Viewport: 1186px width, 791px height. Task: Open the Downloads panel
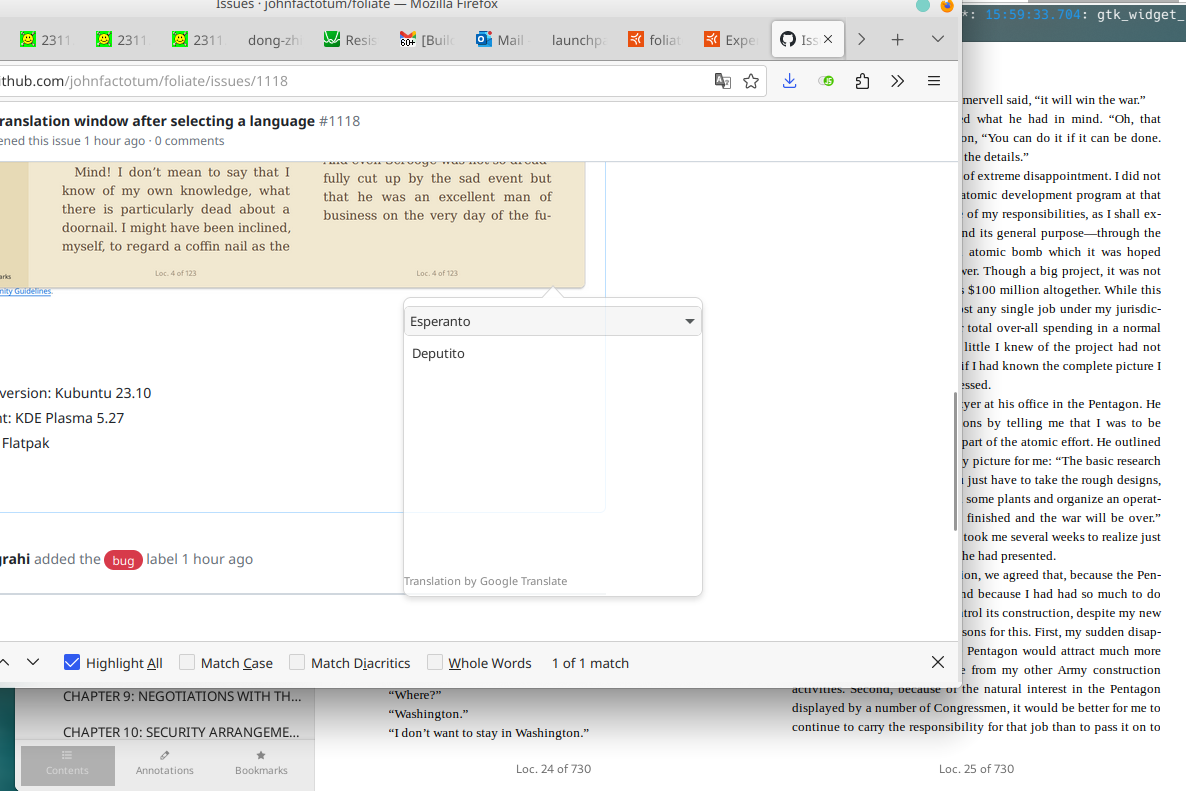point(789,80)
